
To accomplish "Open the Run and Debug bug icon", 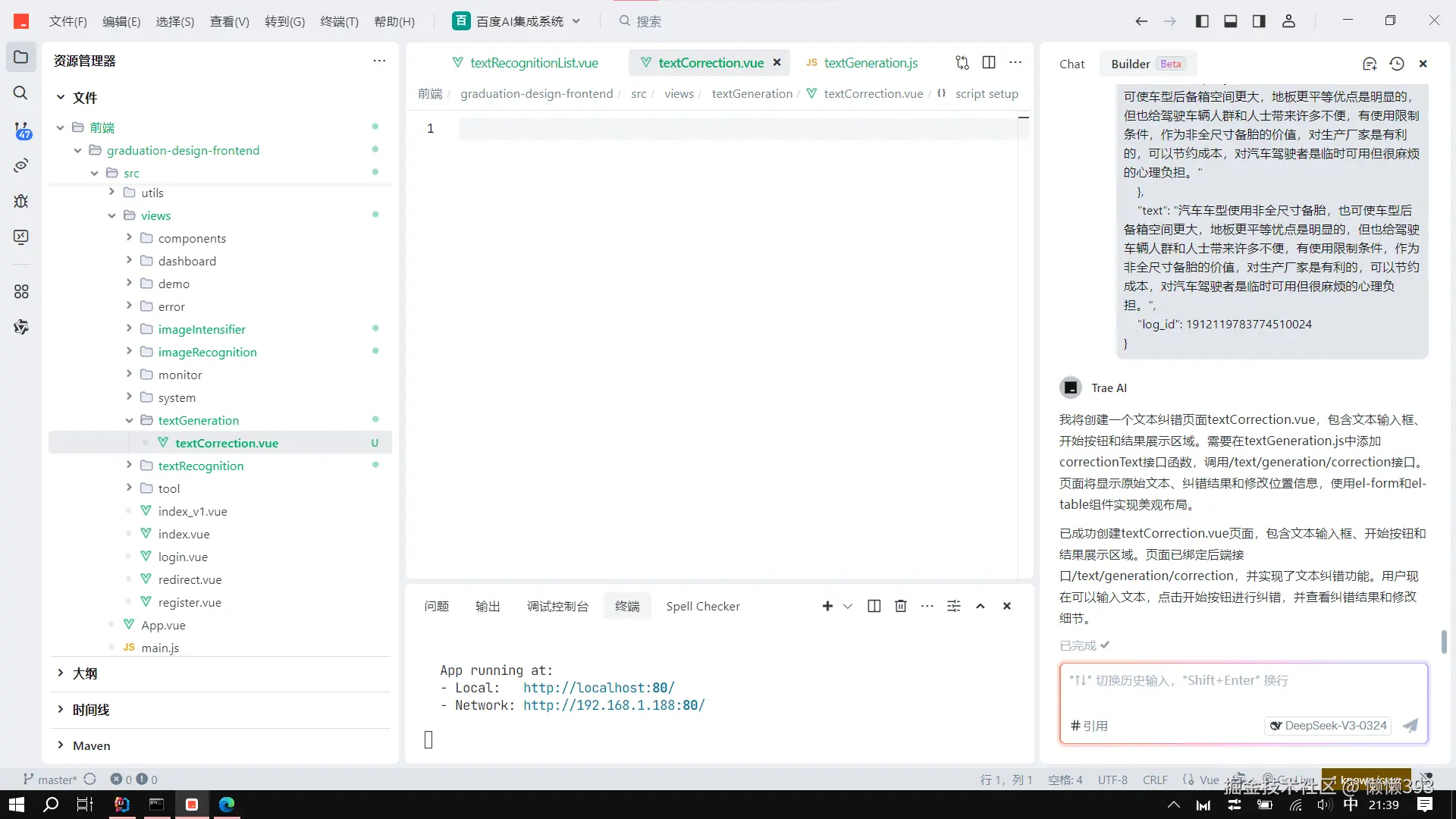I will pyautogui.click(x=21, y=201).
